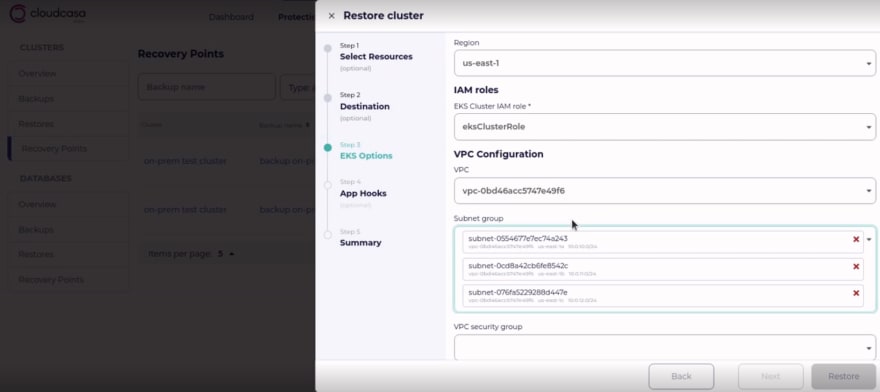Click the VPC Configuration heading

pyautogui.click(x=498, y=154)
